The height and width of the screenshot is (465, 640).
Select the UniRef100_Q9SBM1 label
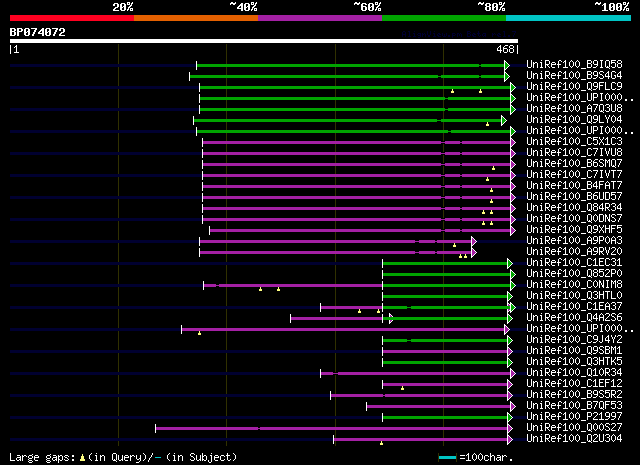[574, 351]
